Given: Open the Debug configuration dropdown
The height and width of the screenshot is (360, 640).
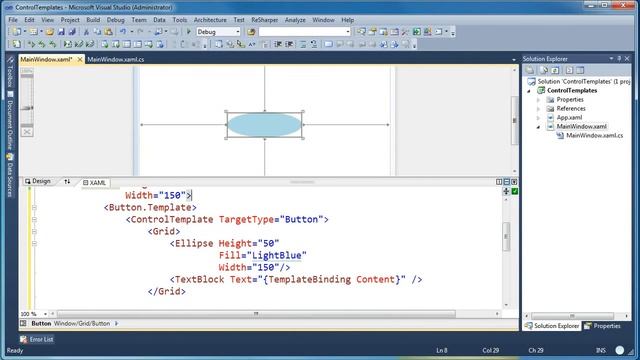Looking at the screenshot, I should click(x=238, y=31).
